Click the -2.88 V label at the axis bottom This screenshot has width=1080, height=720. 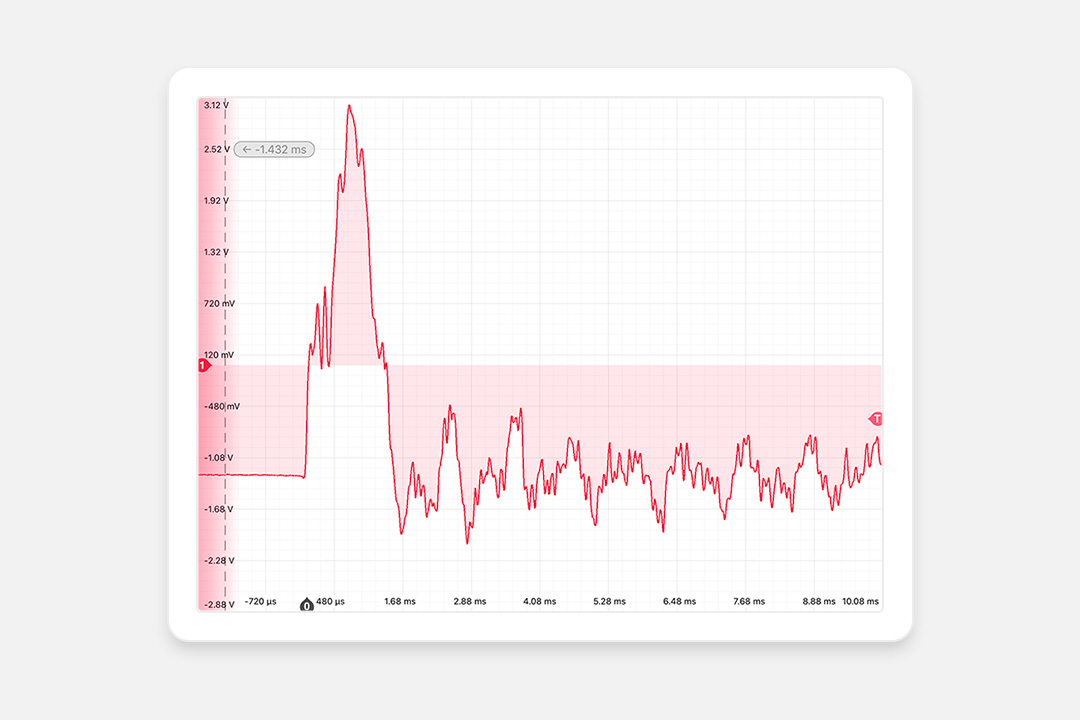point(218,602)
